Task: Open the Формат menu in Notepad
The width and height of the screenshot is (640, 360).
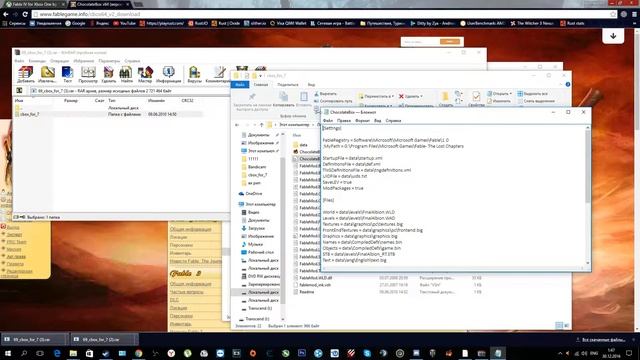Action: pyautogui.click(x=362, y=121)
